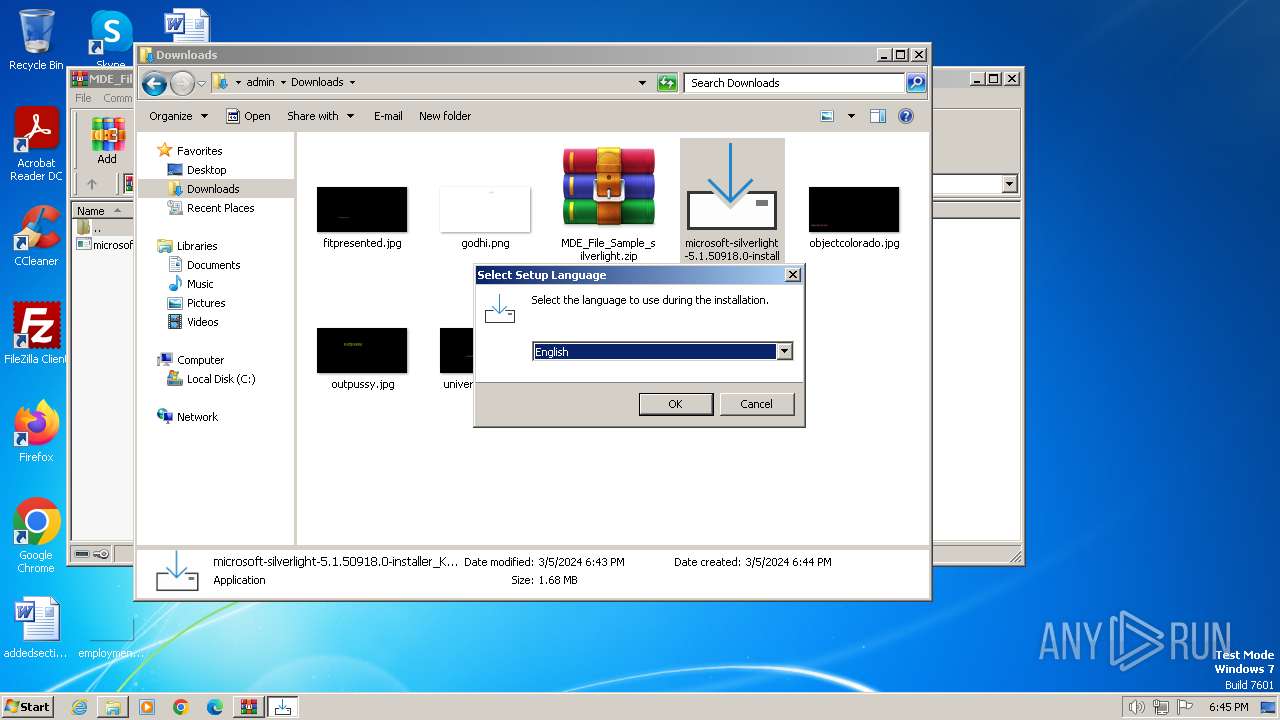
Task: Click the Start button
Action: 28,706
